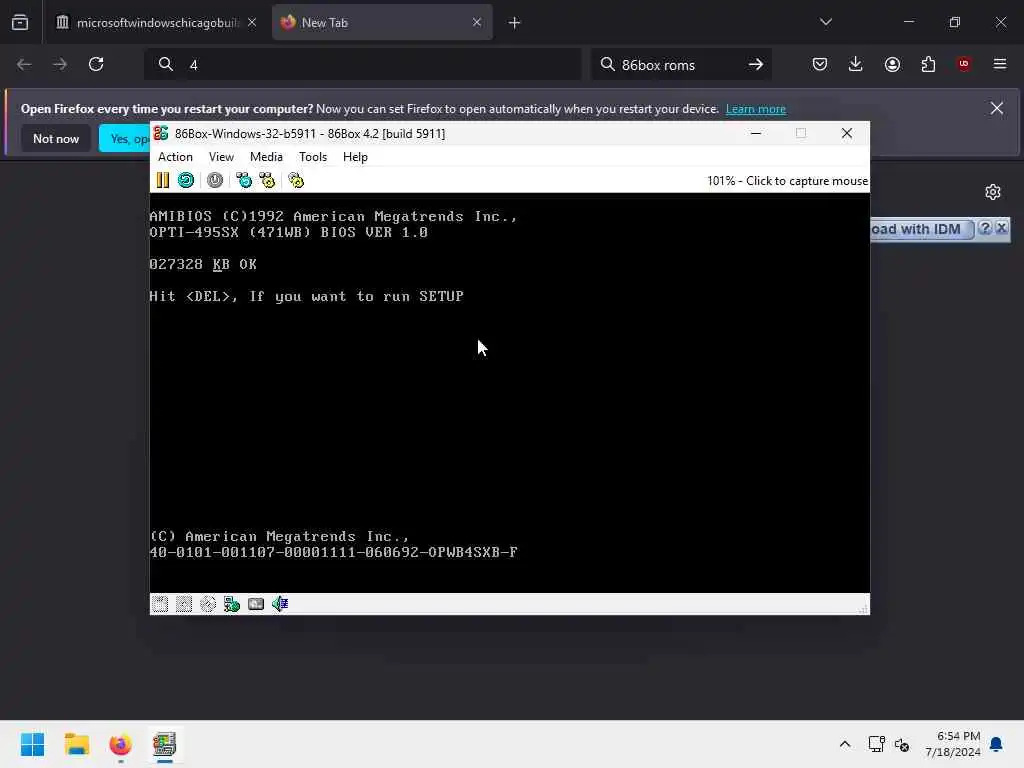The height and width of the screenshot is (768, 1024).
Task: Click the 86Box taskbar icon
Action: coord(165,744)
